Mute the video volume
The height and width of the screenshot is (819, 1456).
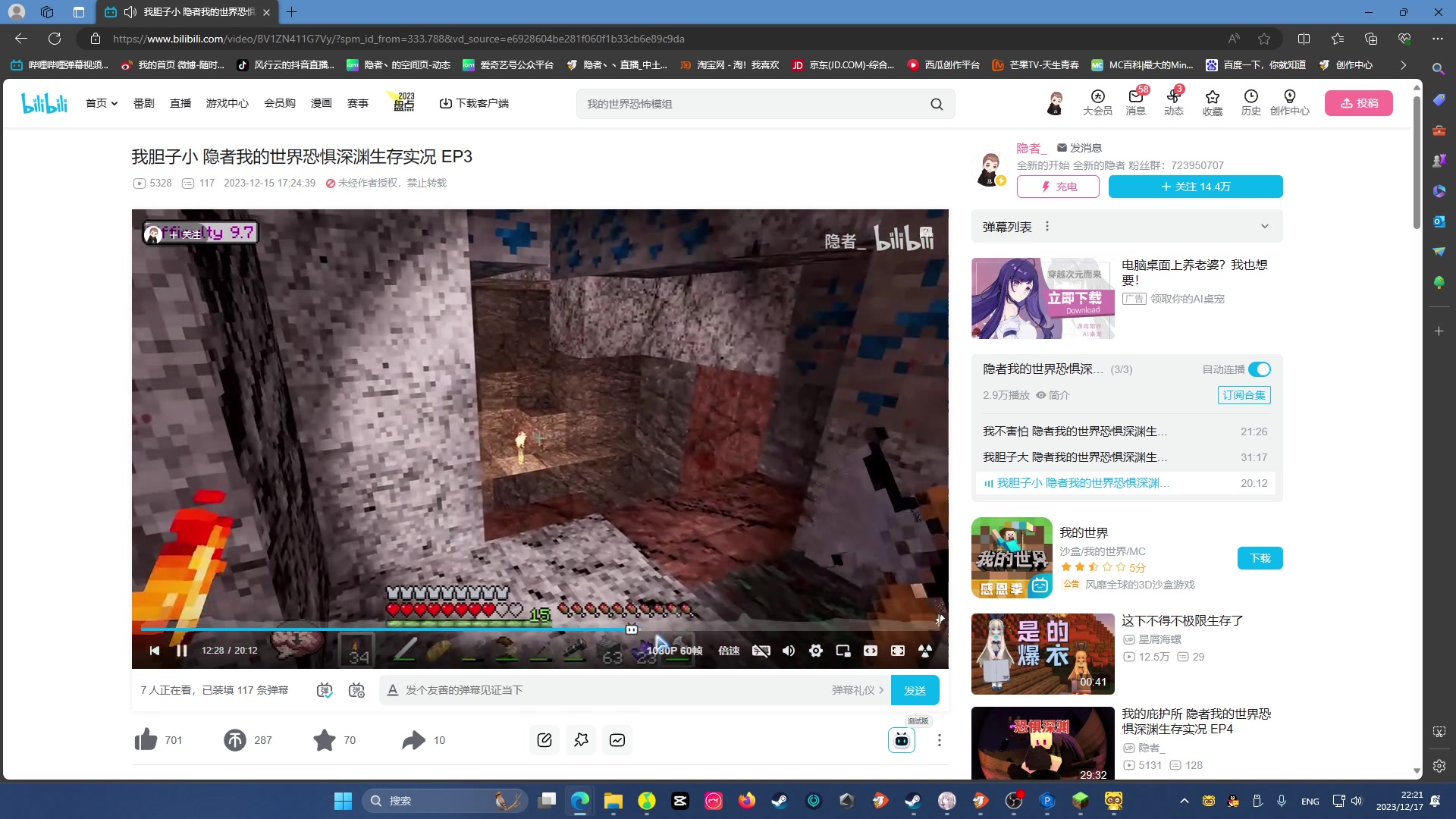789,651
